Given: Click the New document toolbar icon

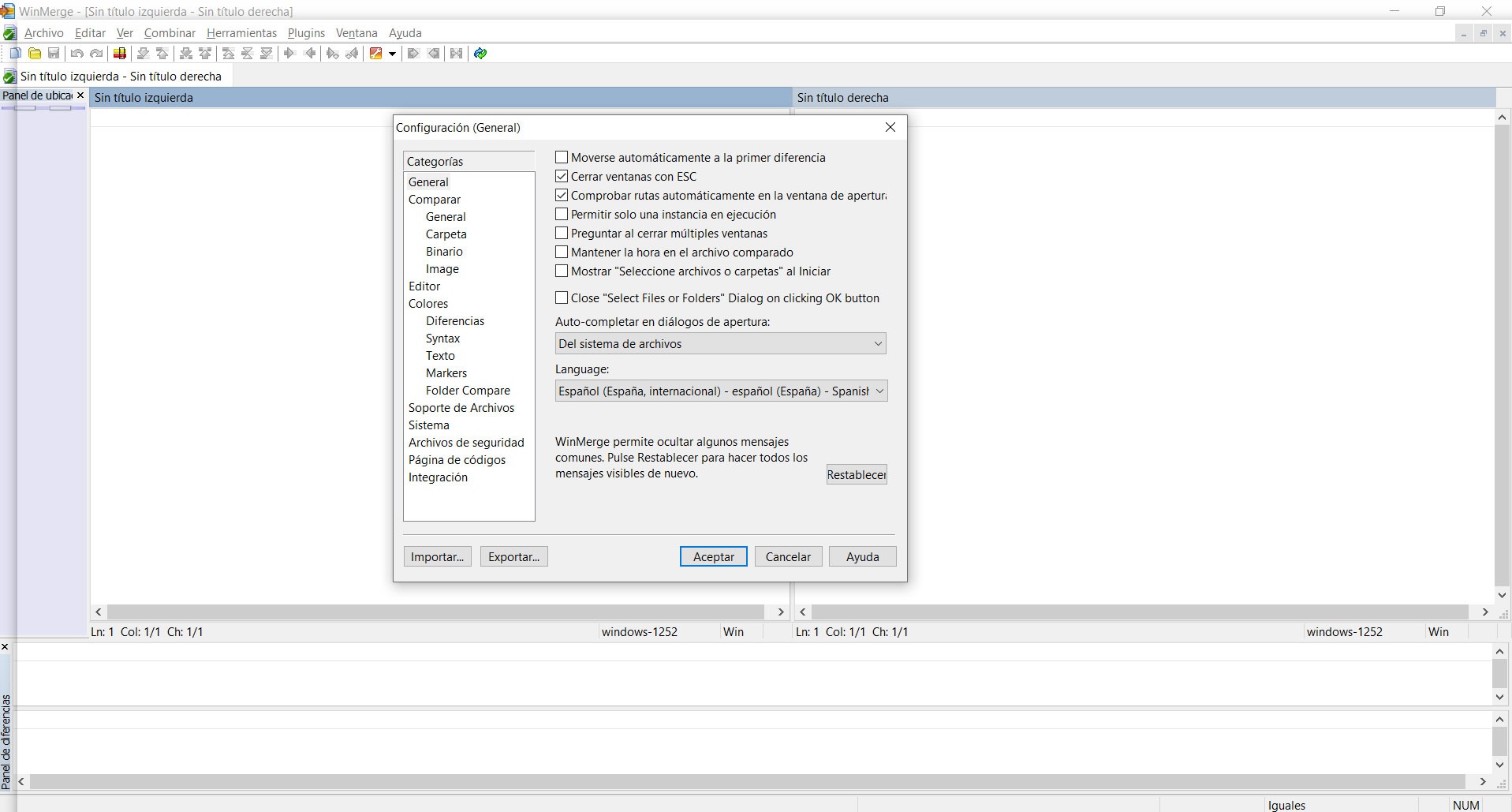Looking at the screenshot, I should (15, 54).
